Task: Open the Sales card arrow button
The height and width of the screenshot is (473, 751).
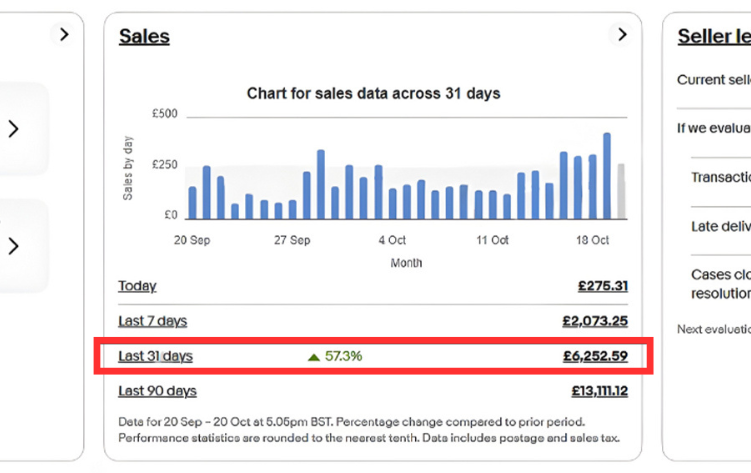Action: (x=622, y=35)
